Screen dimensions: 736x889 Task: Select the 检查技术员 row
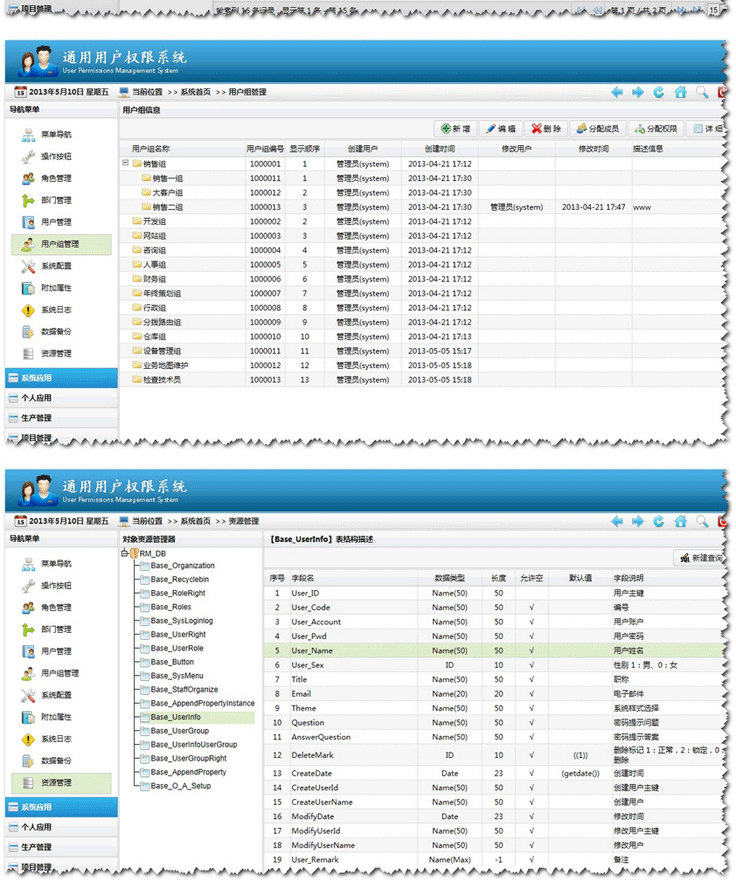tap(422, 380)
